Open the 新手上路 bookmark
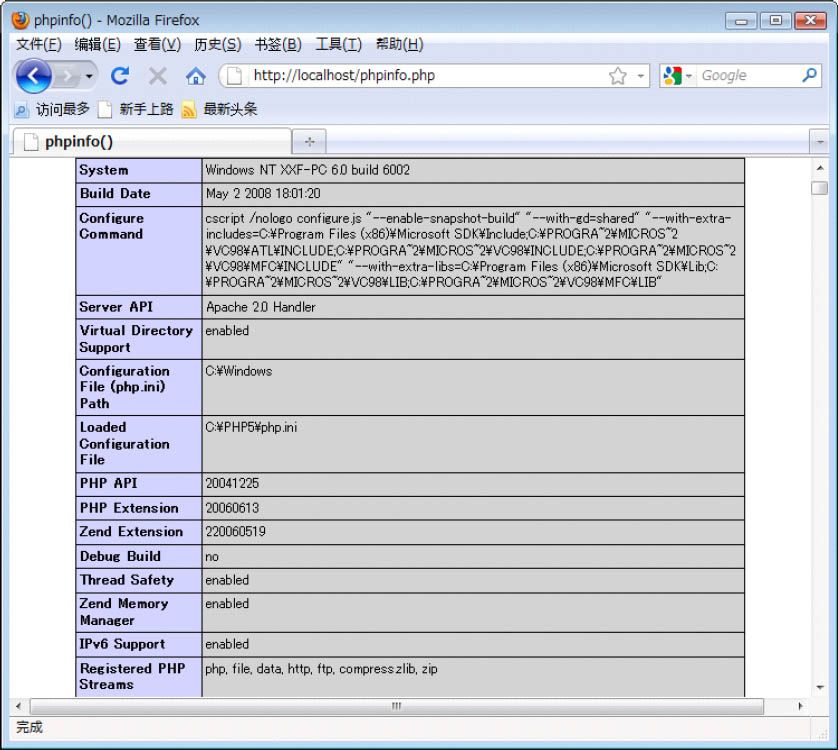 136,110
